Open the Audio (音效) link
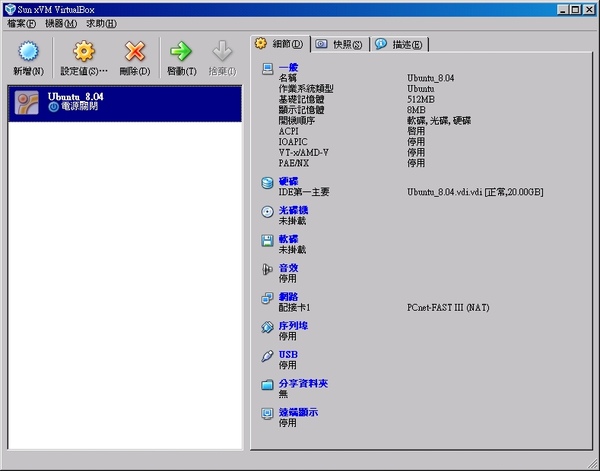600x471 pixels. click(288, 268)
